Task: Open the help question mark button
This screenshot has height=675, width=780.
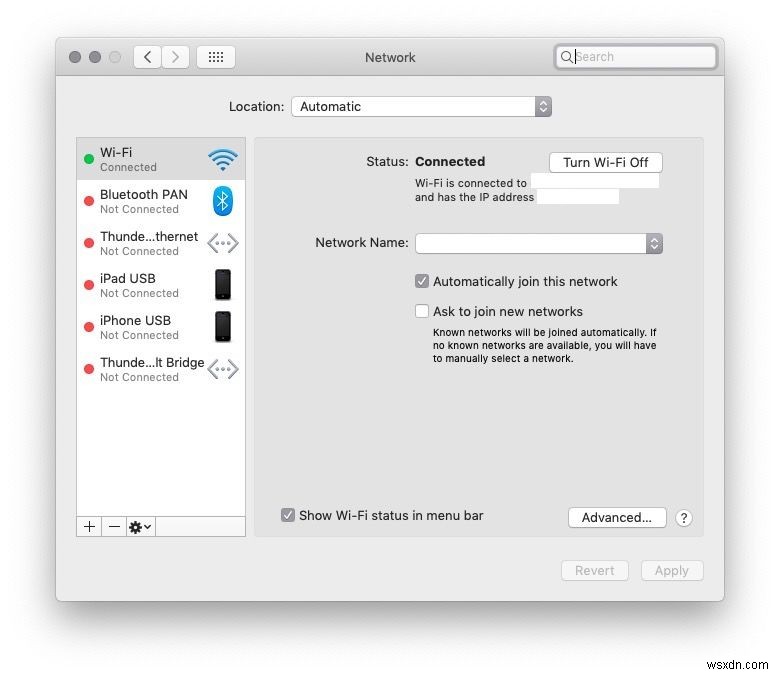Action: tap(684, 518)
